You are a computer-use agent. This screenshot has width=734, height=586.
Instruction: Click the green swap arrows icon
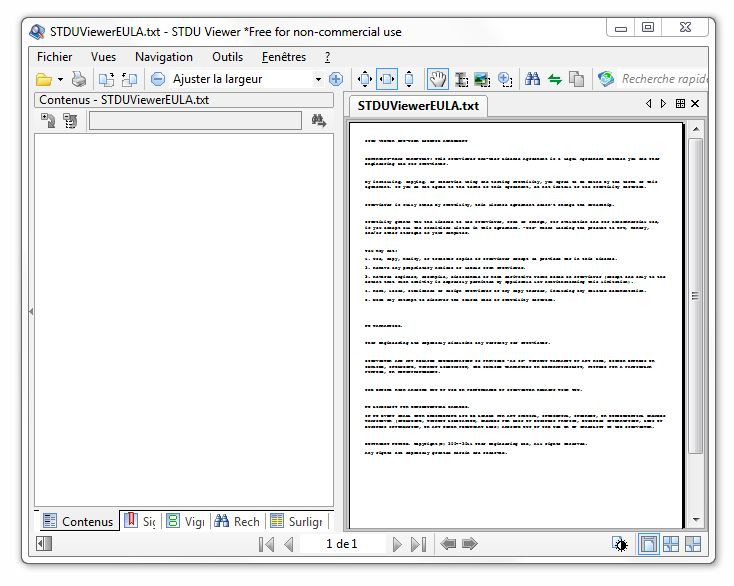pyautogui.click(x=555, y=80)
